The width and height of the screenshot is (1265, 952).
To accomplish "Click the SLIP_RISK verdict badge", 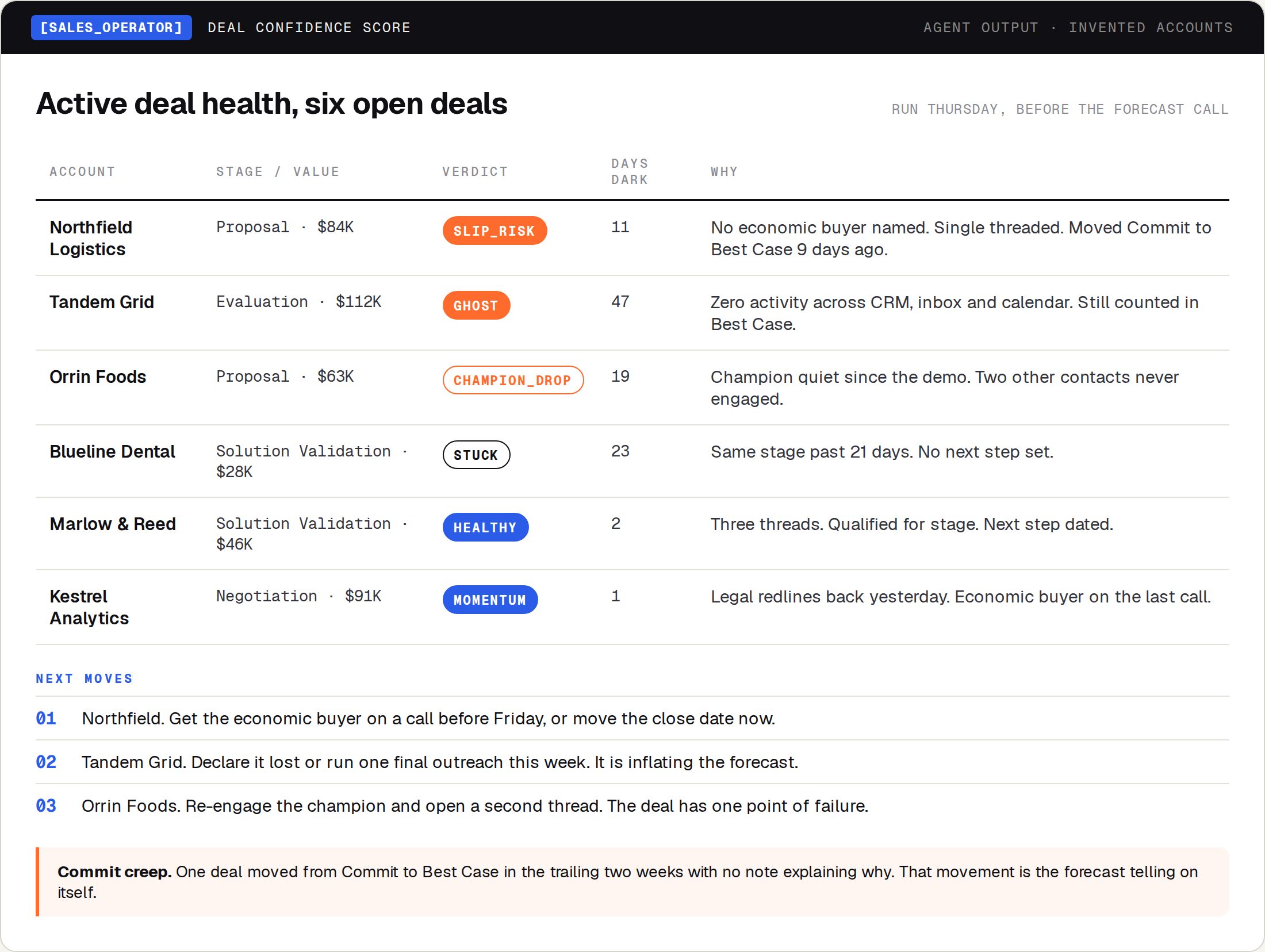I will [494, 231].
